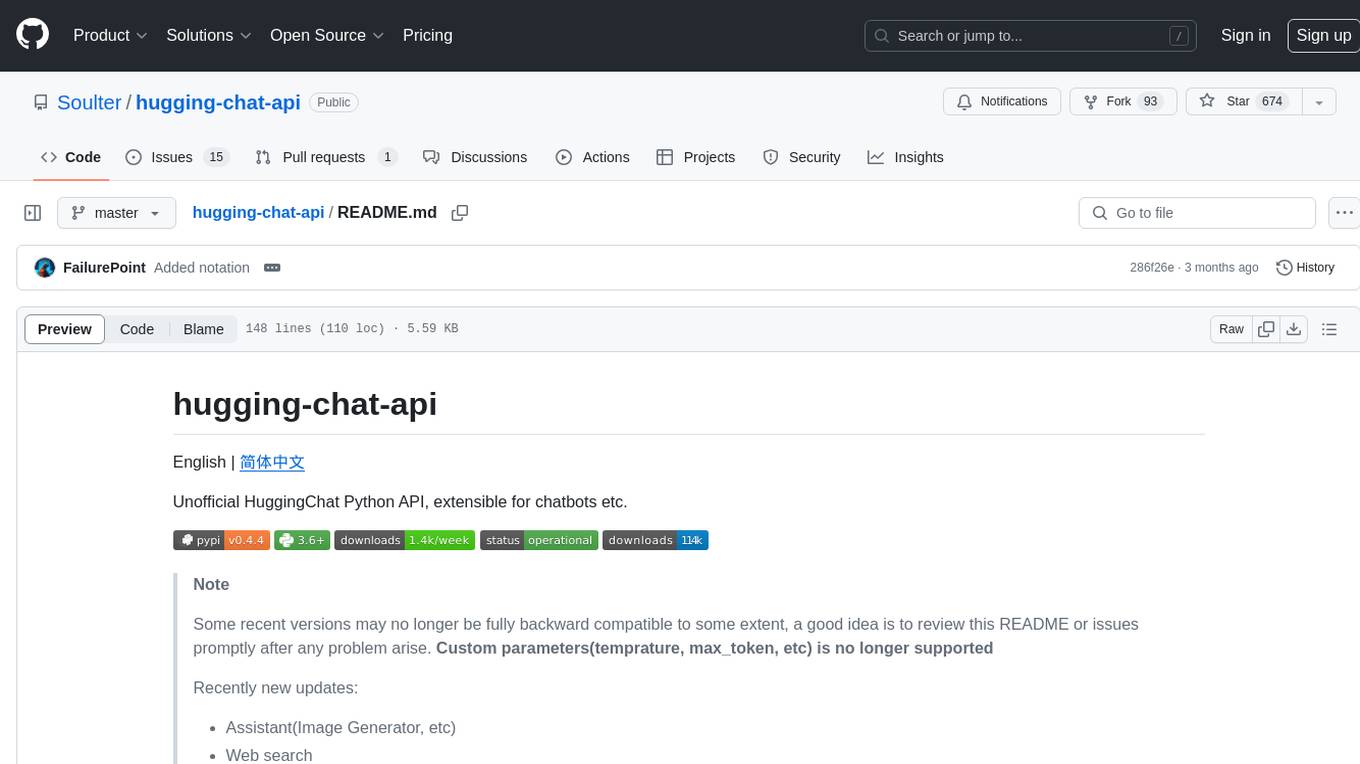
Task: Switch to the Insights tab
Action: point(905,157)
